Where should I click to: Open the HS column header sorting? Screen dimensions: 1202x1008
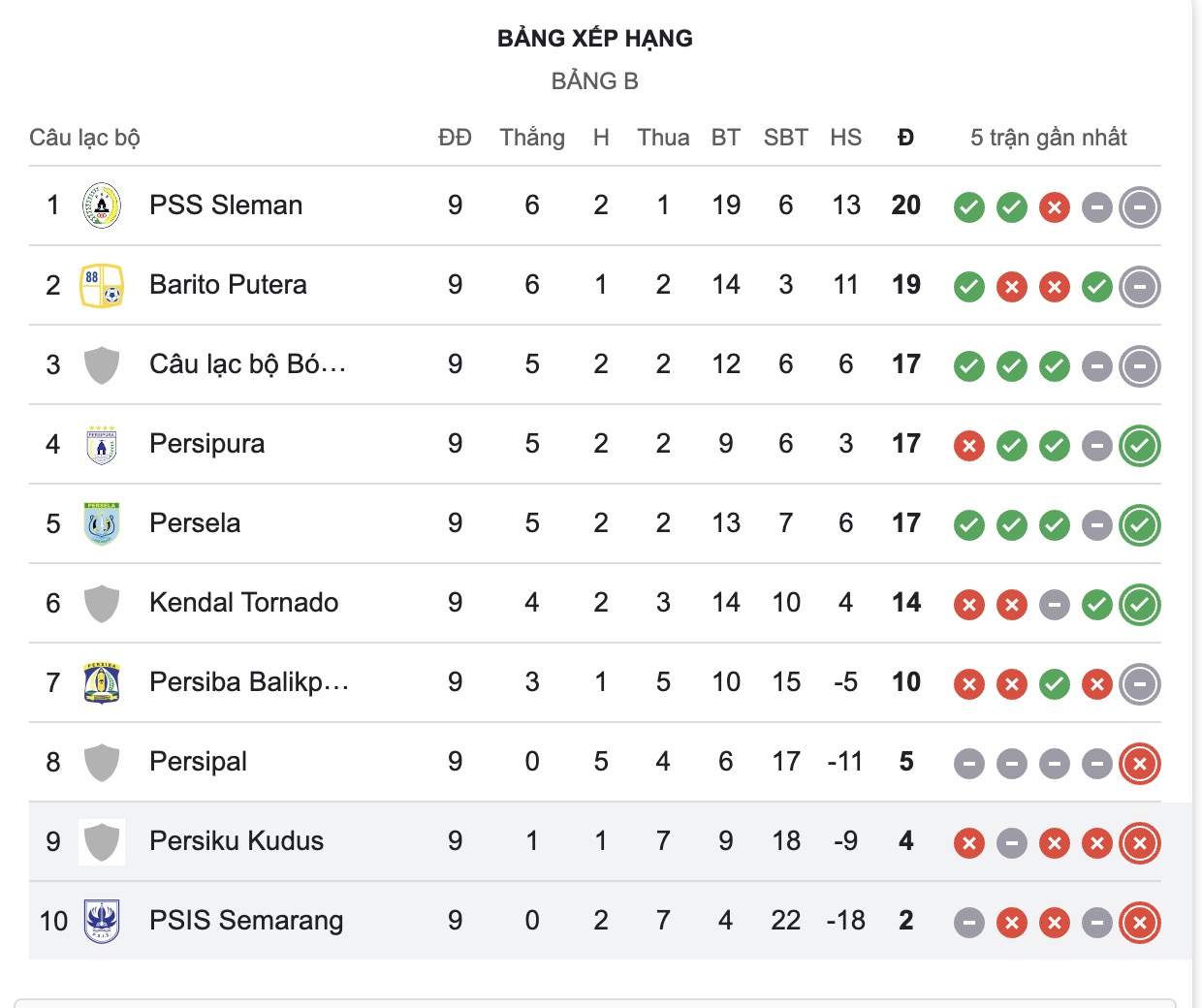click(845, 137)
